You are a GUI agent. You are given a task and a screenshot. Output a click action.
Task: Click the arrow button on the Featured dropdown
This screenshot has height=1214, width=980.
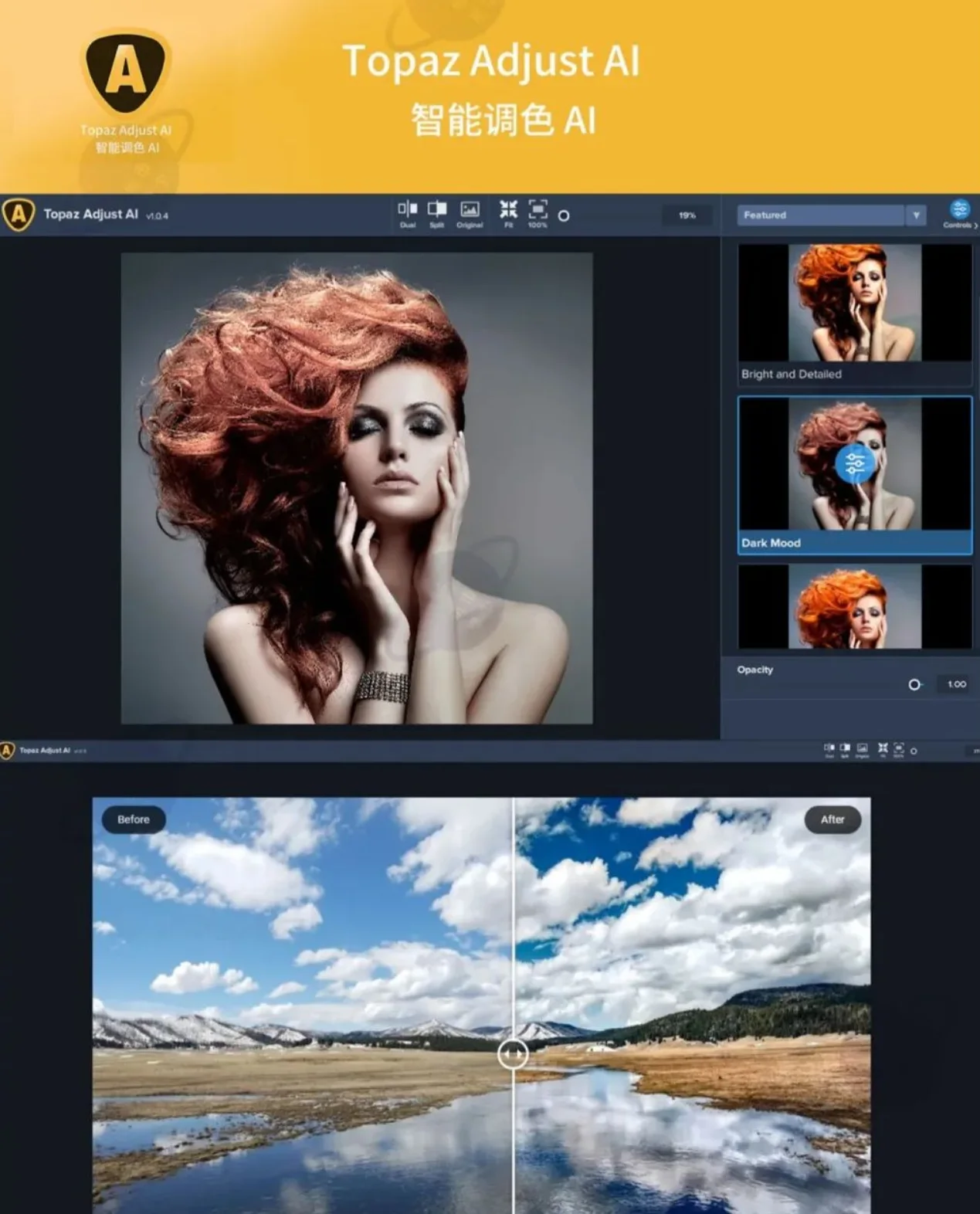click(x=916, y=215)
